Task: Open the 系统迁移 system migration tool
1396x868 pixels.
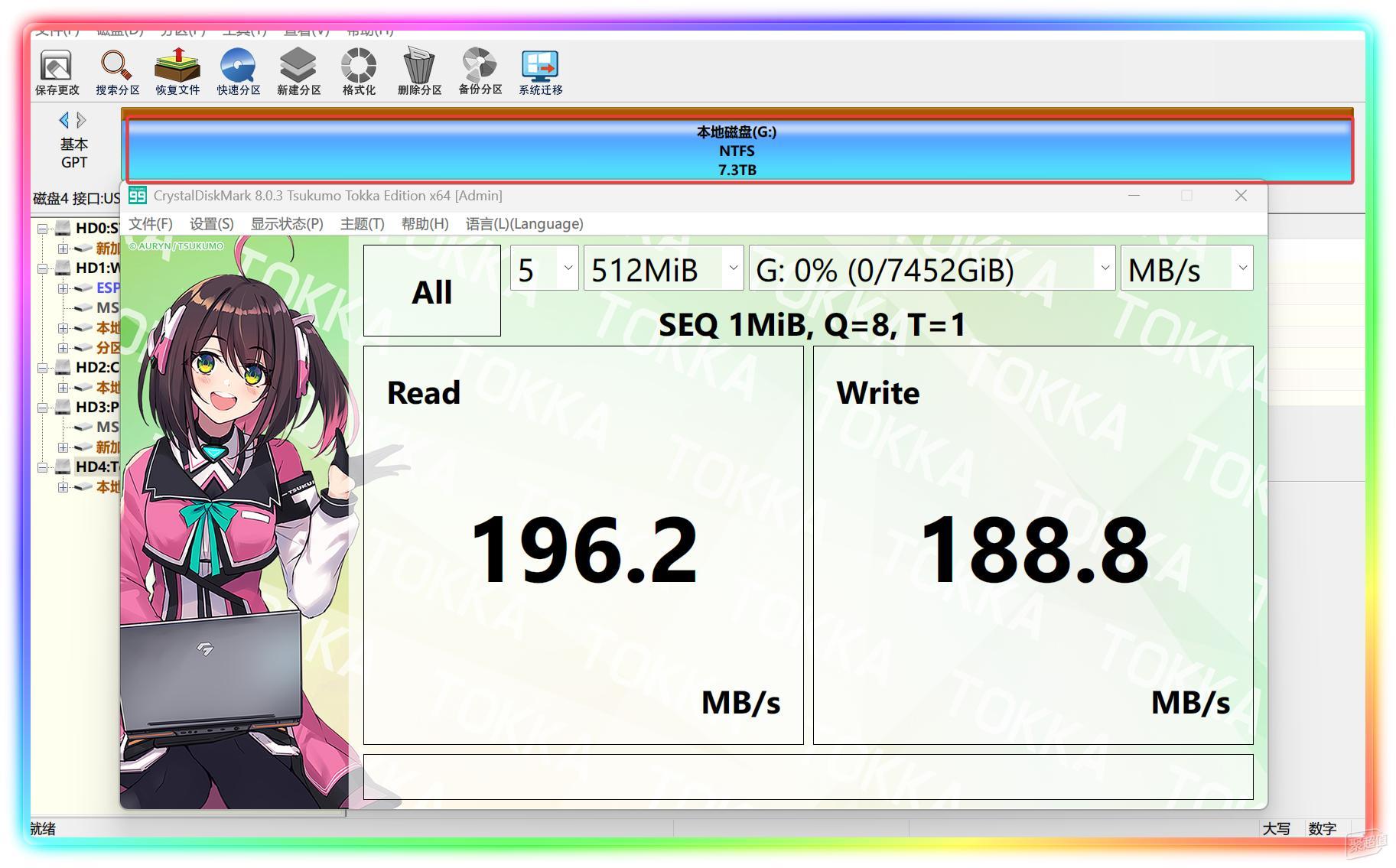Action: pos(540,73)
